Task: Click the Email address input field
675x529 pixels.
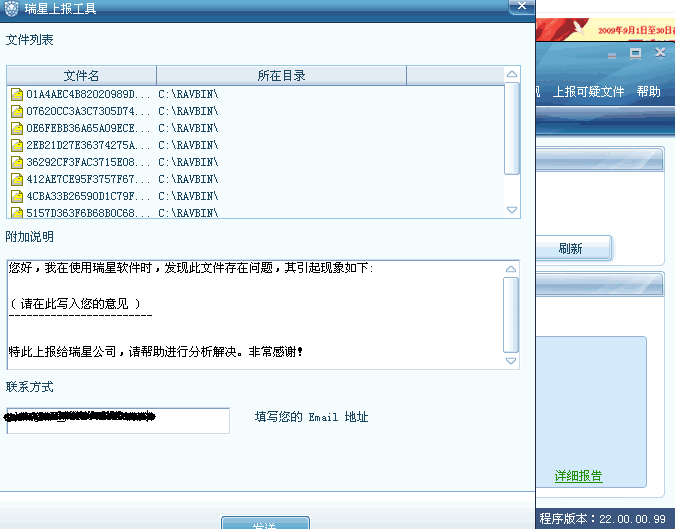Action: (x=118, y=421)
